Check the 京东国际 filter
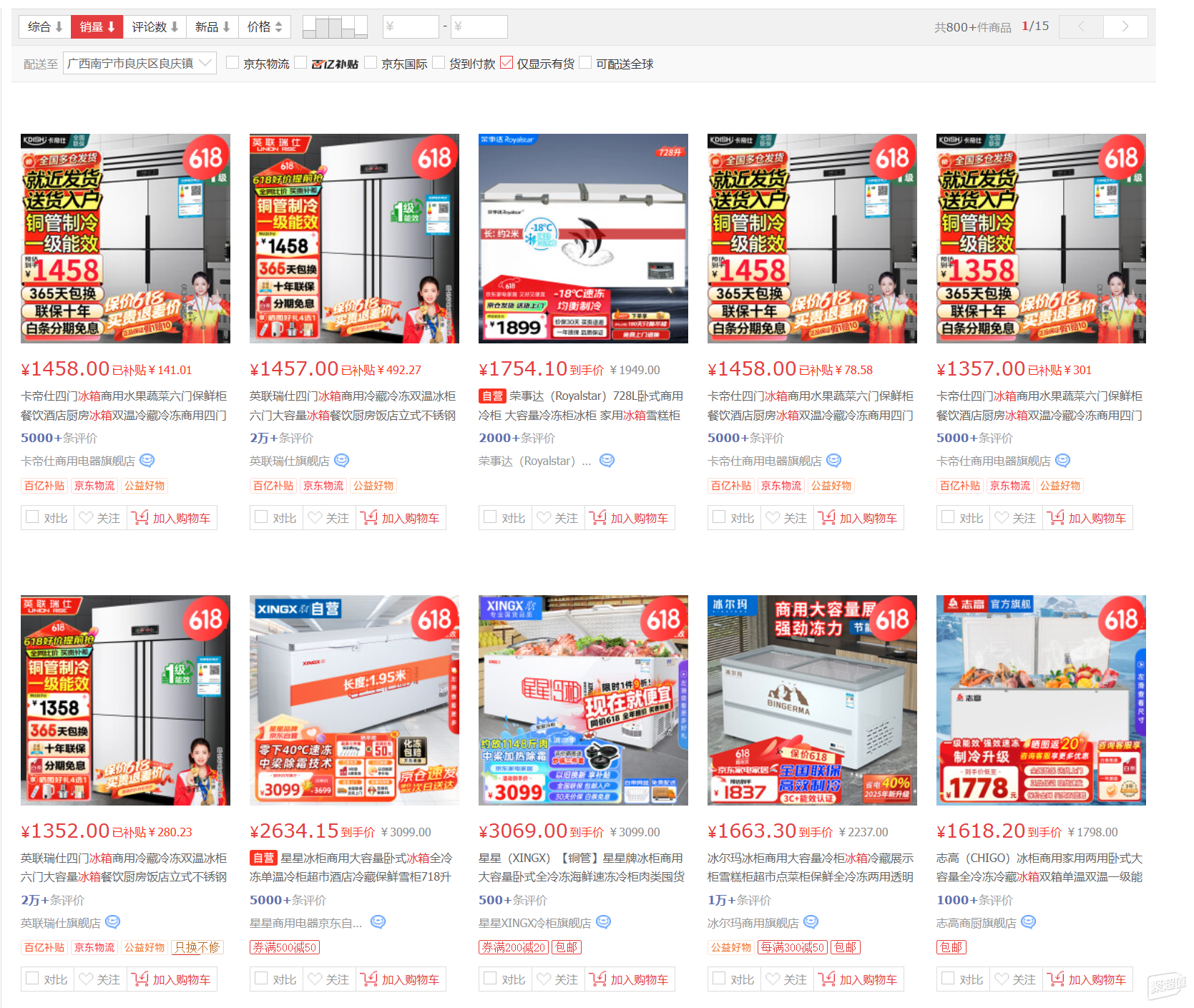Screen dimensions: 1194x1008 tap(371, 63)
